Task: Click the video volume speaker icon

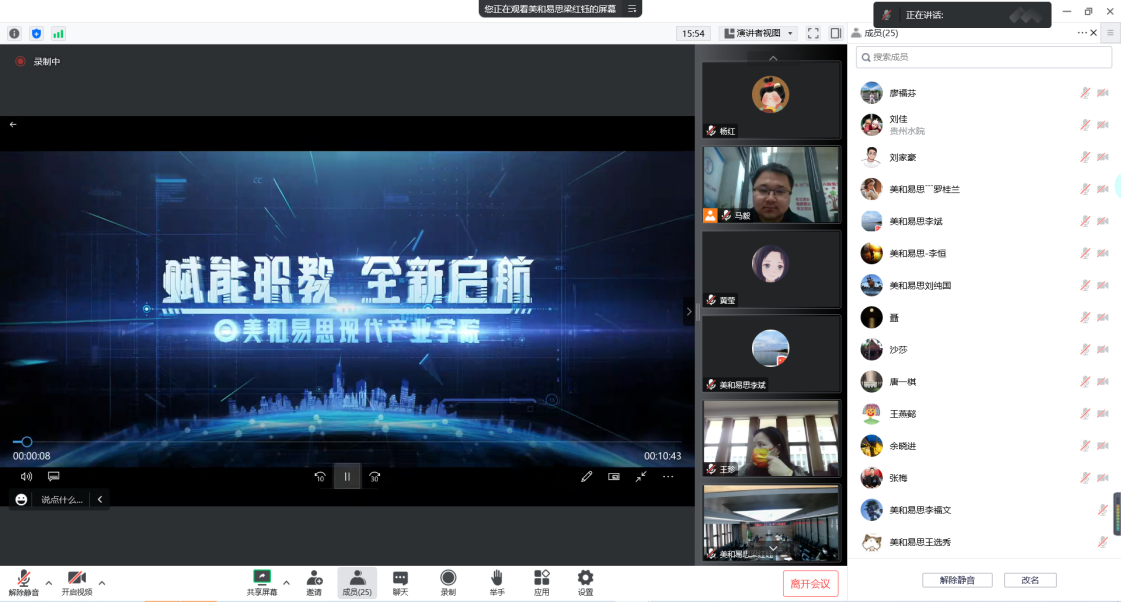Action: 26,476
